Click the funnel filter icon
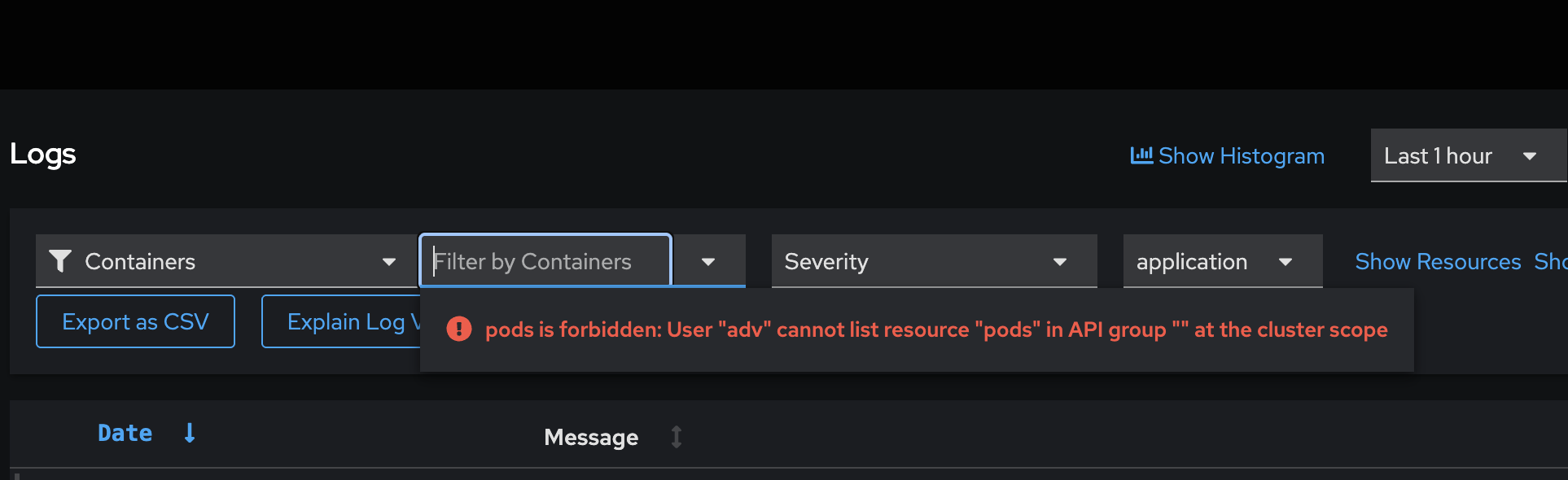Screen dimensions: 1568x480 click(x=60, y=260)
